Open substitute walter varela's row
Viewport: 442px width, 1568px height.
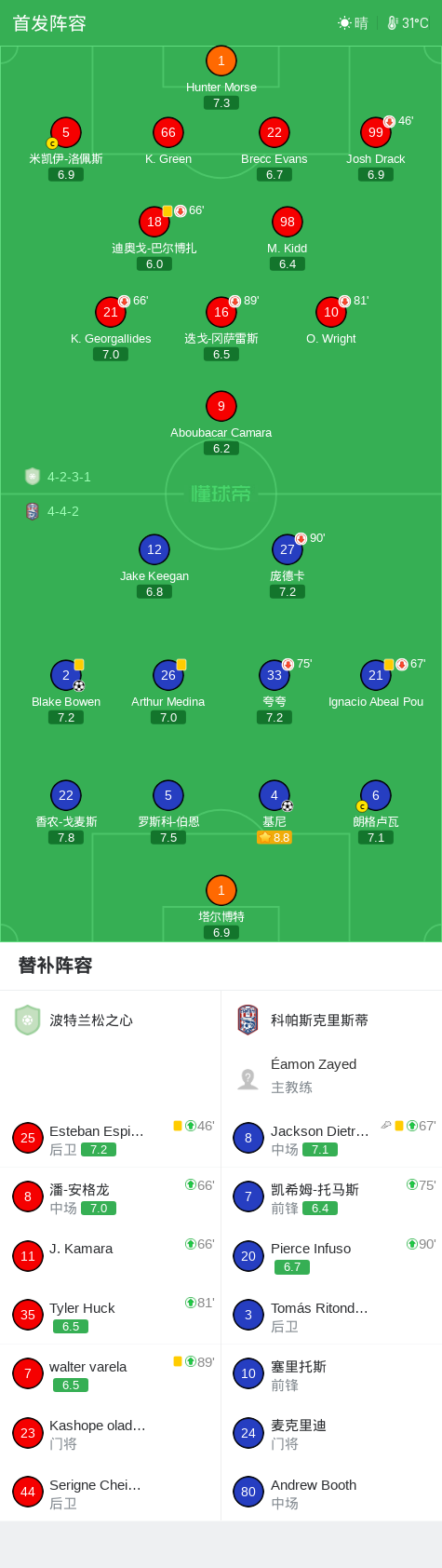coord(111,1374)
